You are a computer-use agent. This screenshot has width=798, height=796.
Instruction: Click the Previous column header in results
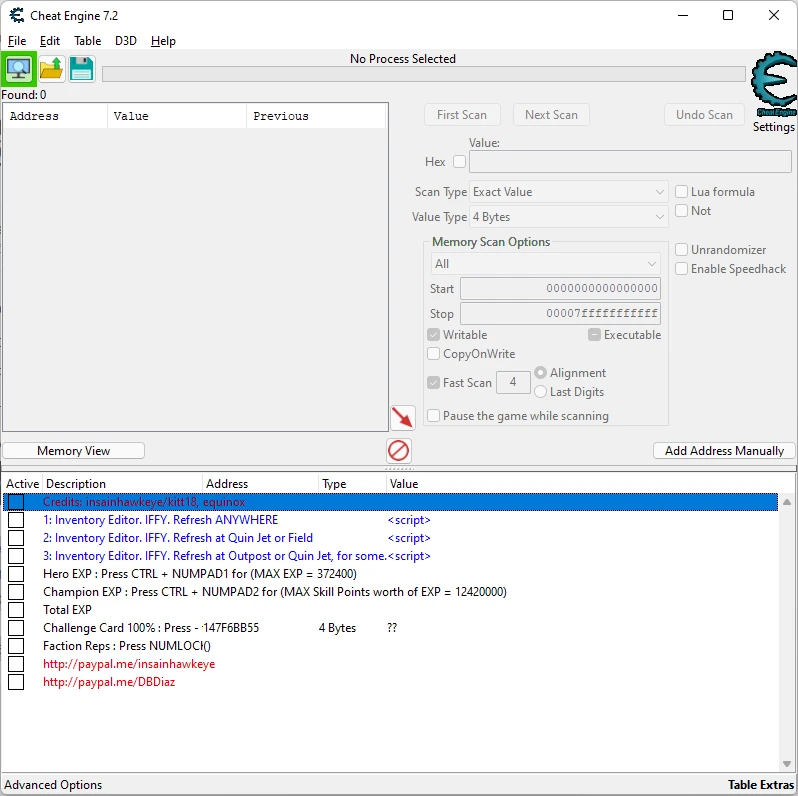(x=316, y=116)
